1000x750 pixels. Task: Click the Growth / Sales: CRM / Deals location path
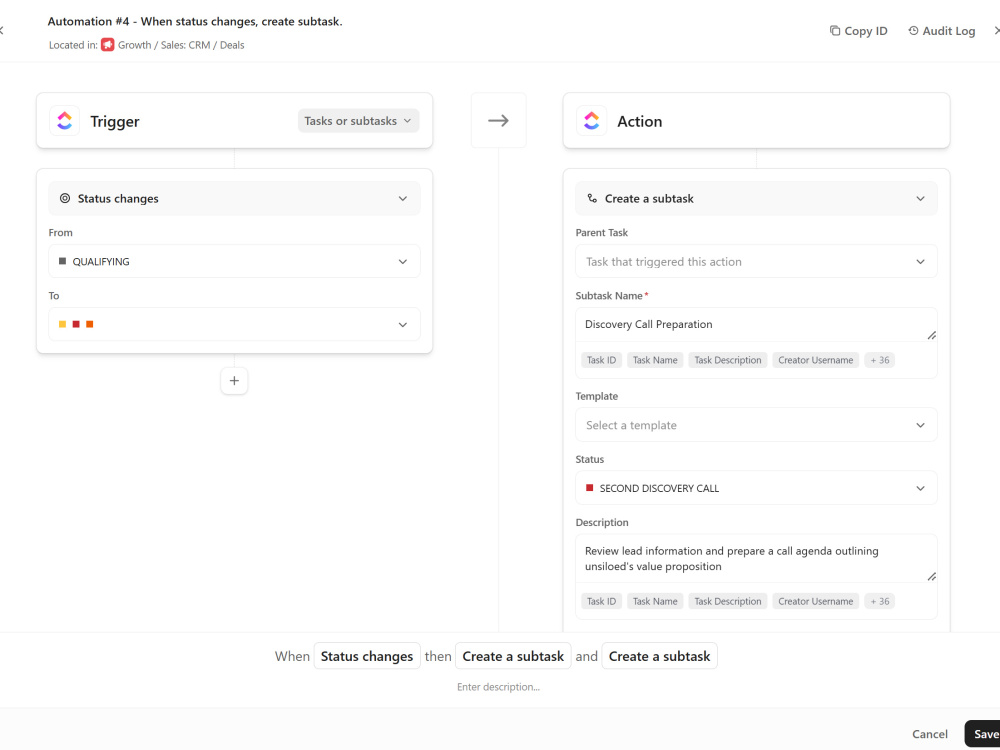[181, 45]
